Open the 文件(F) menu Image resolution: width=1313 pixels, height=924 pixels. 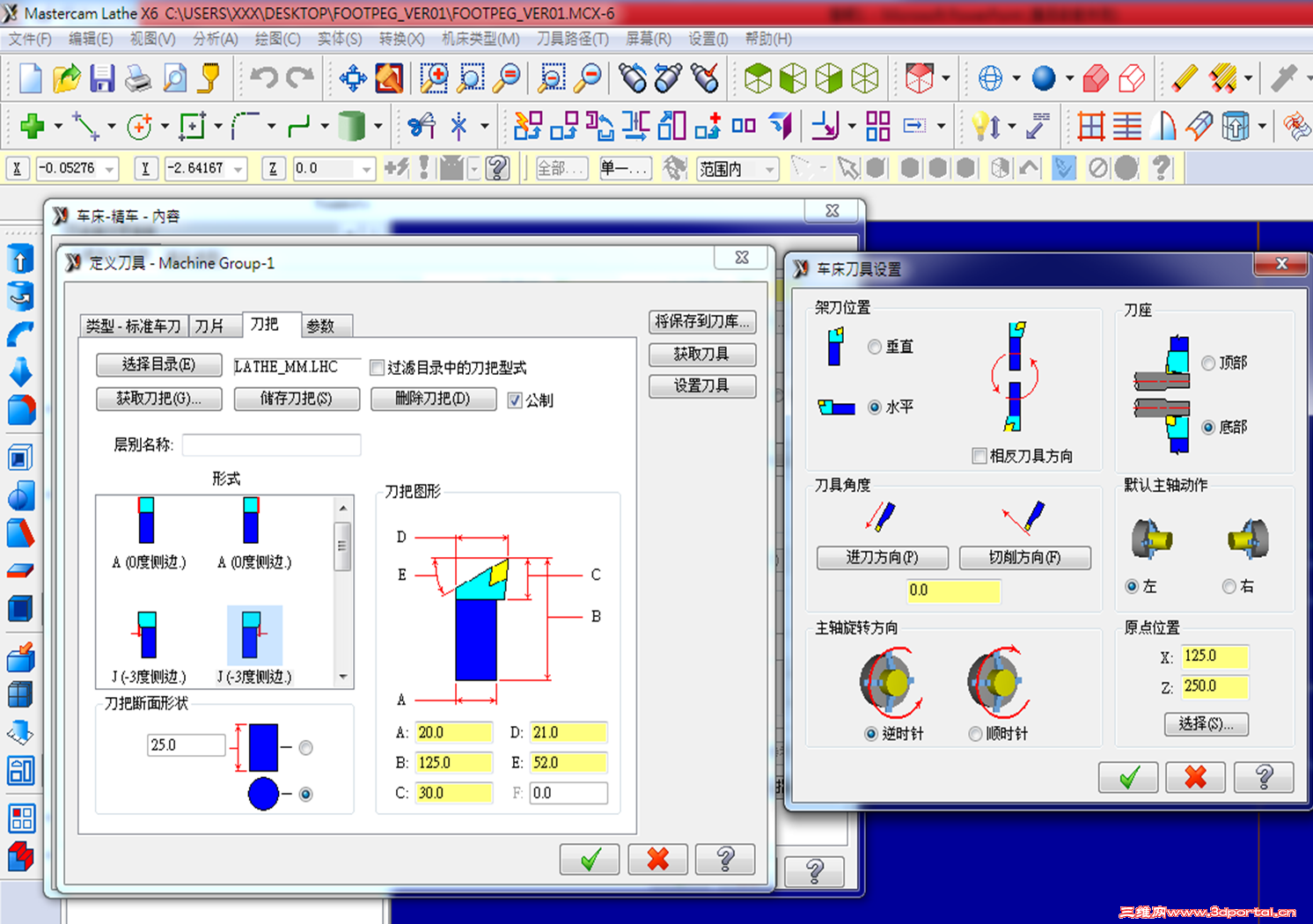tap(30, 39)
